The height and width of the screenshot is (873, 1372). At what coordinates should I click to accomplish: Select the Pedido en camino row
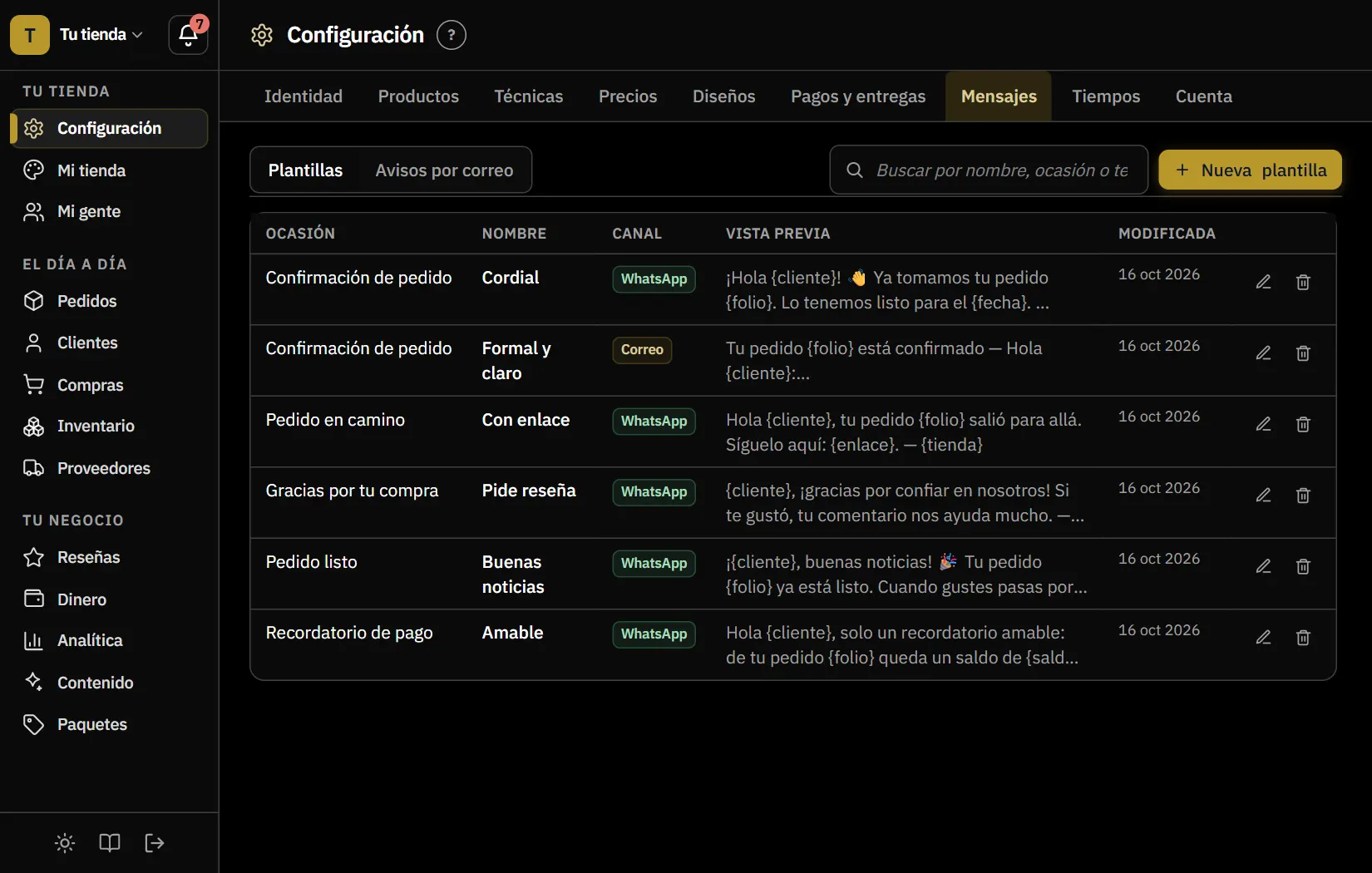(x=793, y=432)
